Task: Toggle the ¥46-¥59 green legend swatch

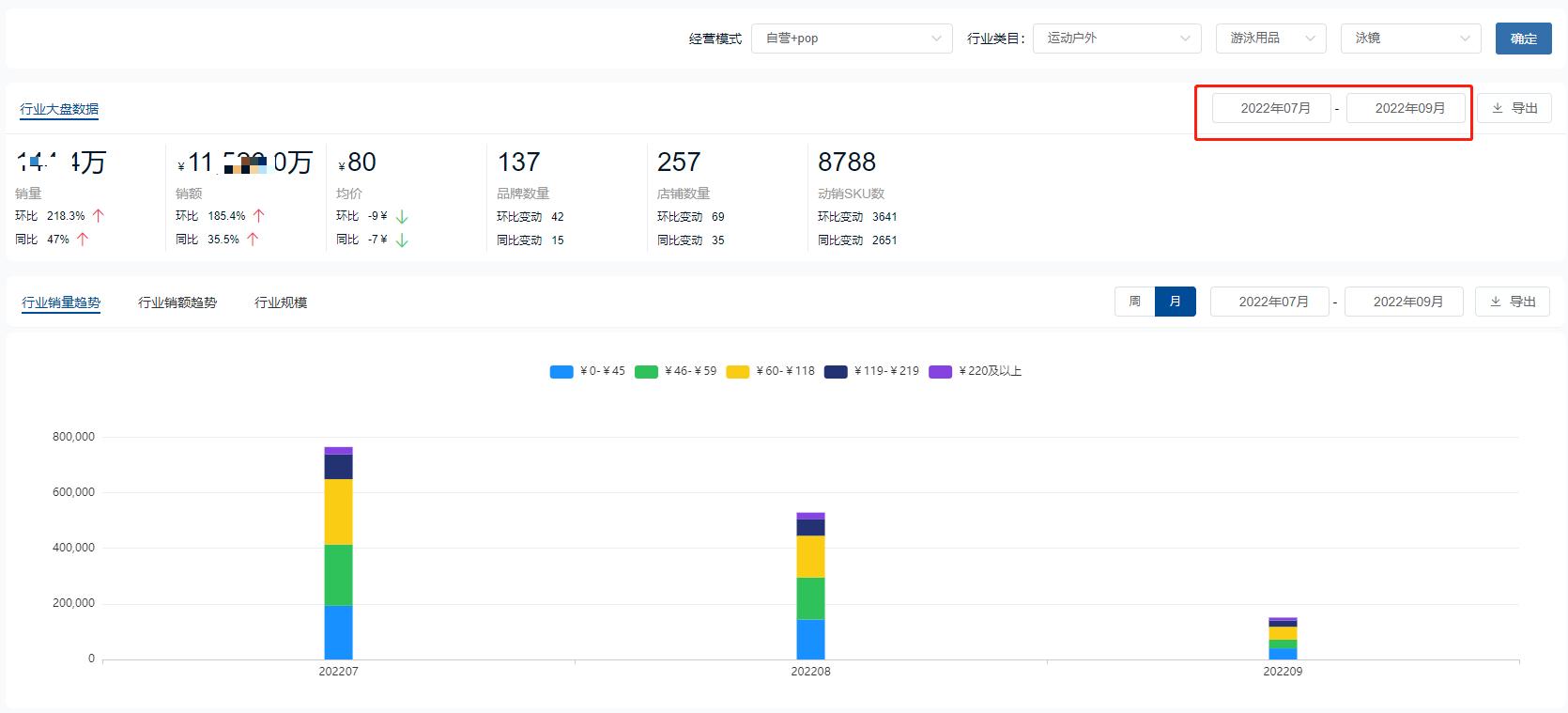Action: [646, 372]
